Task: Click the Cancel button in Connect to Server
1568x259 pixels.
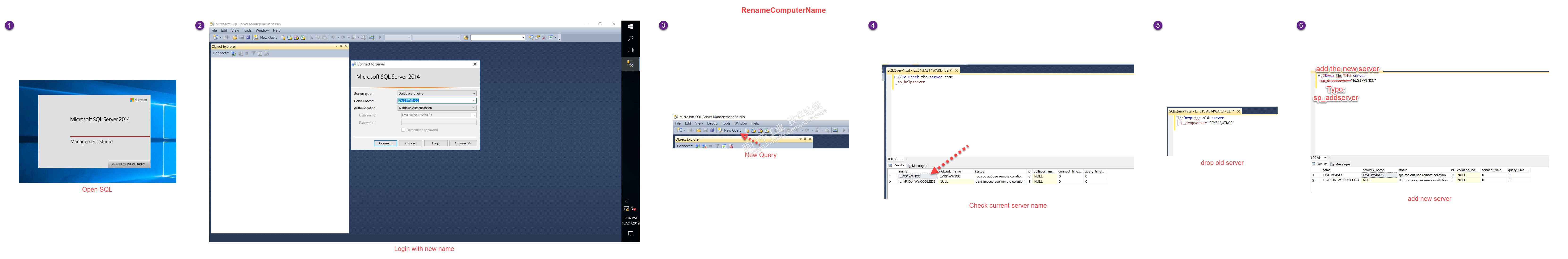Action: coord(410,143)
